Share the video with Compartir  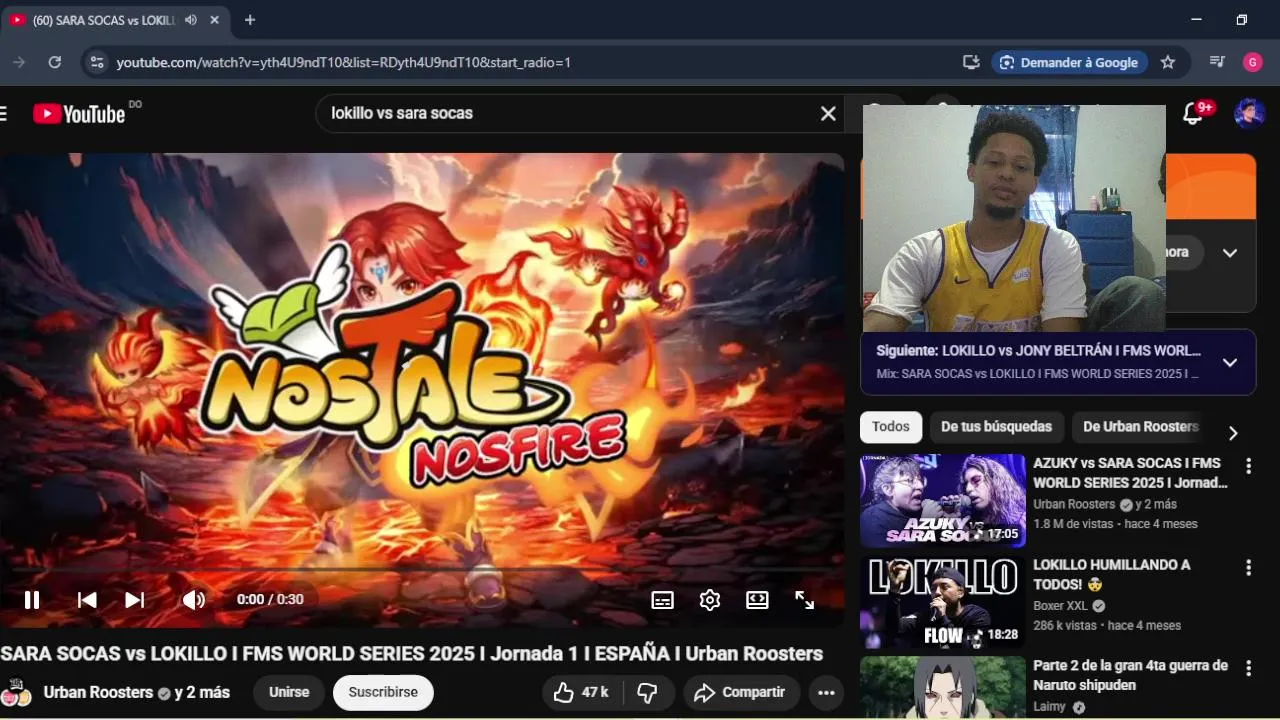[x=741, y=692]
